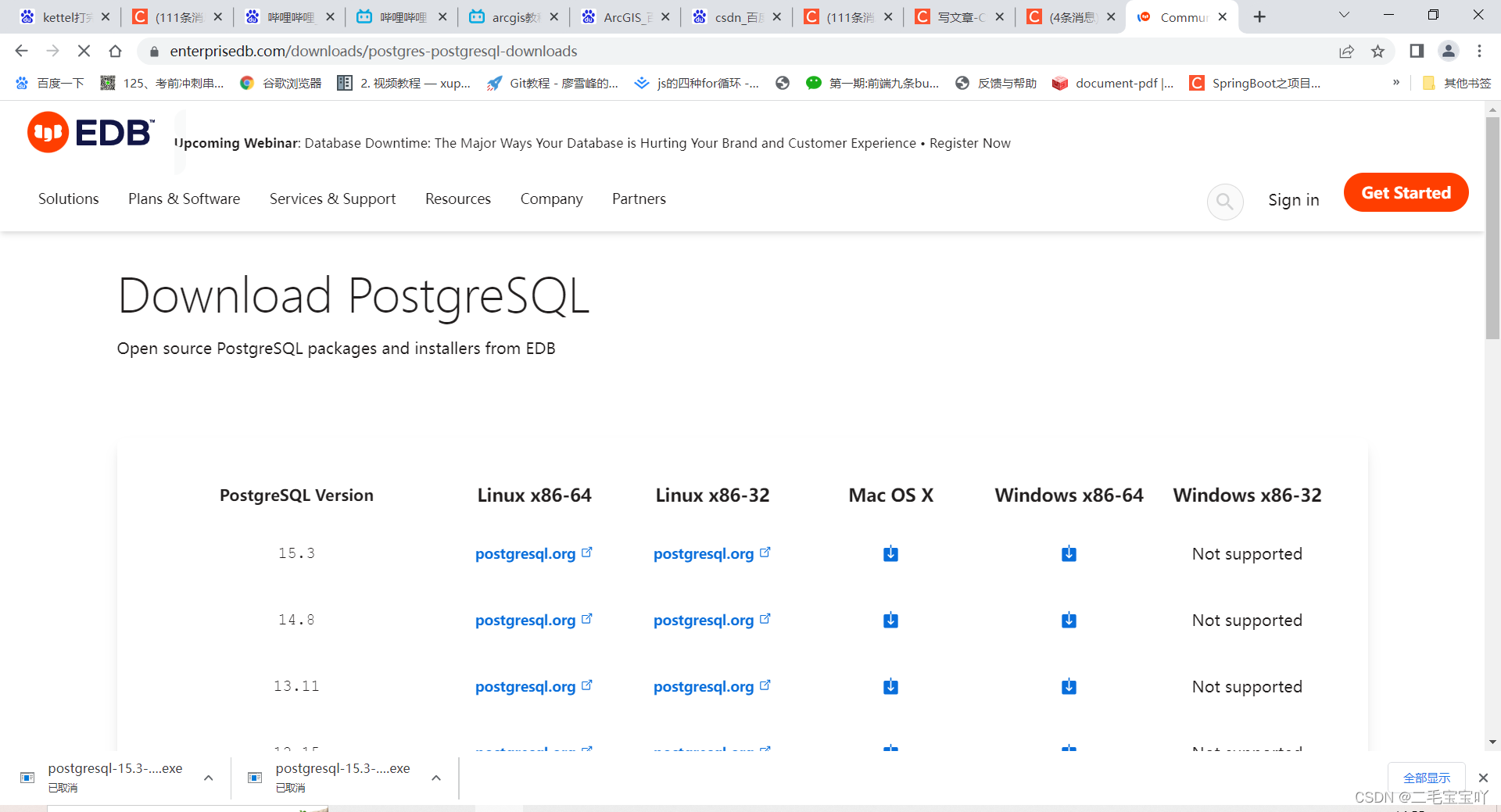Screen dimensions: 1501x812
Task: Go back to previous page
Action: [21, 51]
